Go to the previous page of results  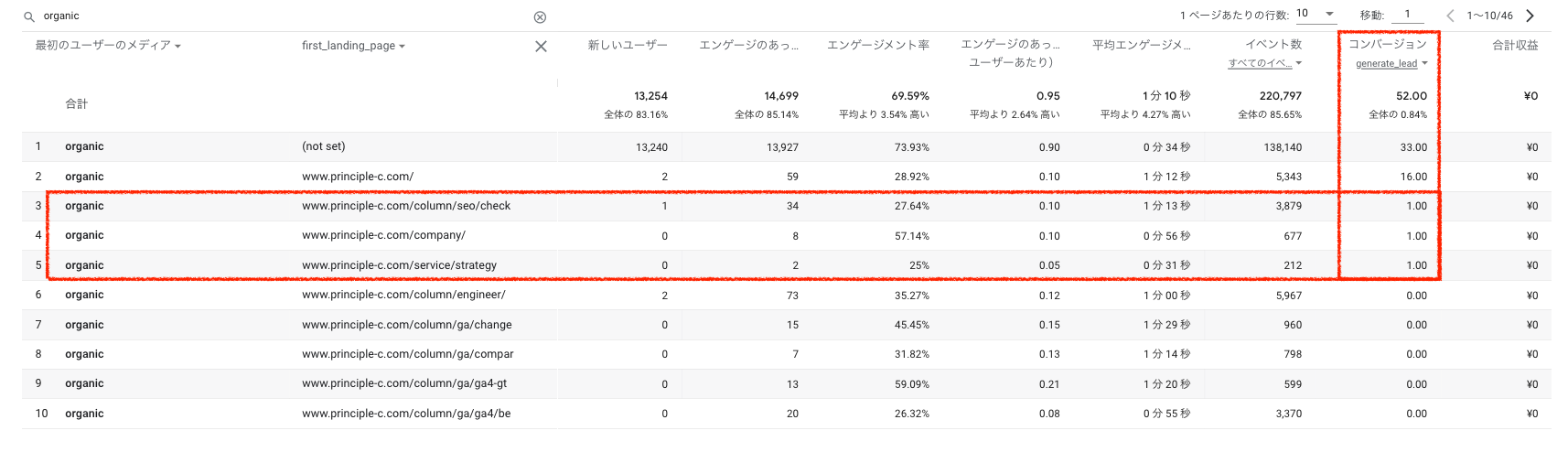1450,16
